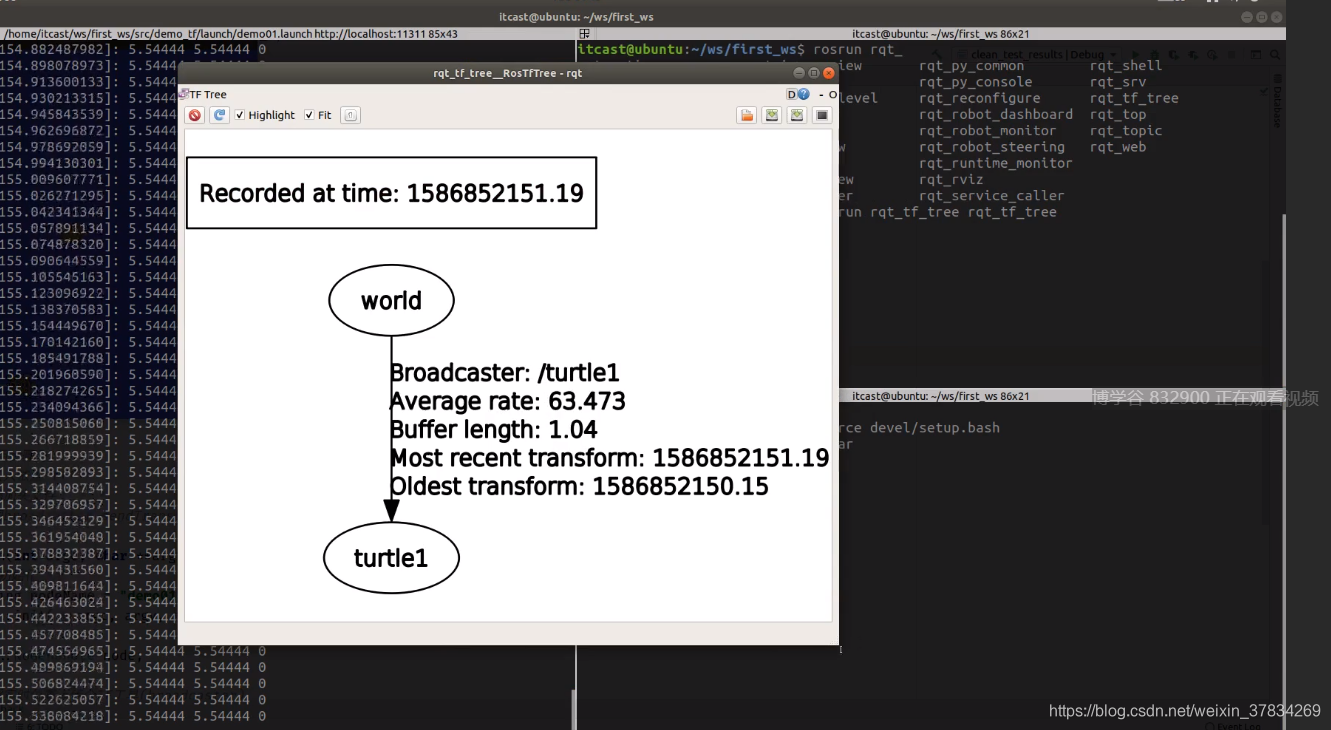Click the blog.csdn.net URL text

(1185, 711)
